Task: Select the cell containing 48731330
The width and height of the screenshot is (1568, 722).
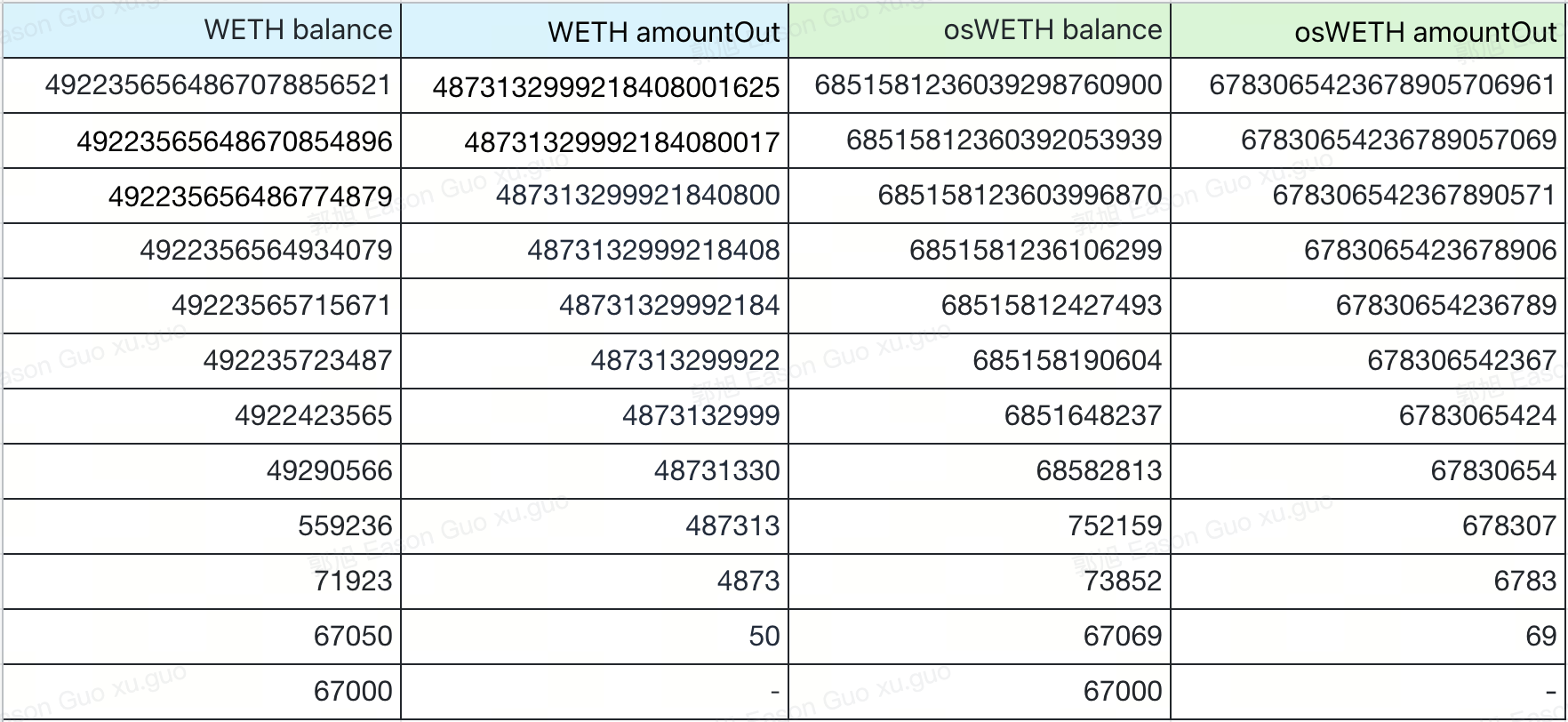Action: pyautogui.click(x=716, y=471)
